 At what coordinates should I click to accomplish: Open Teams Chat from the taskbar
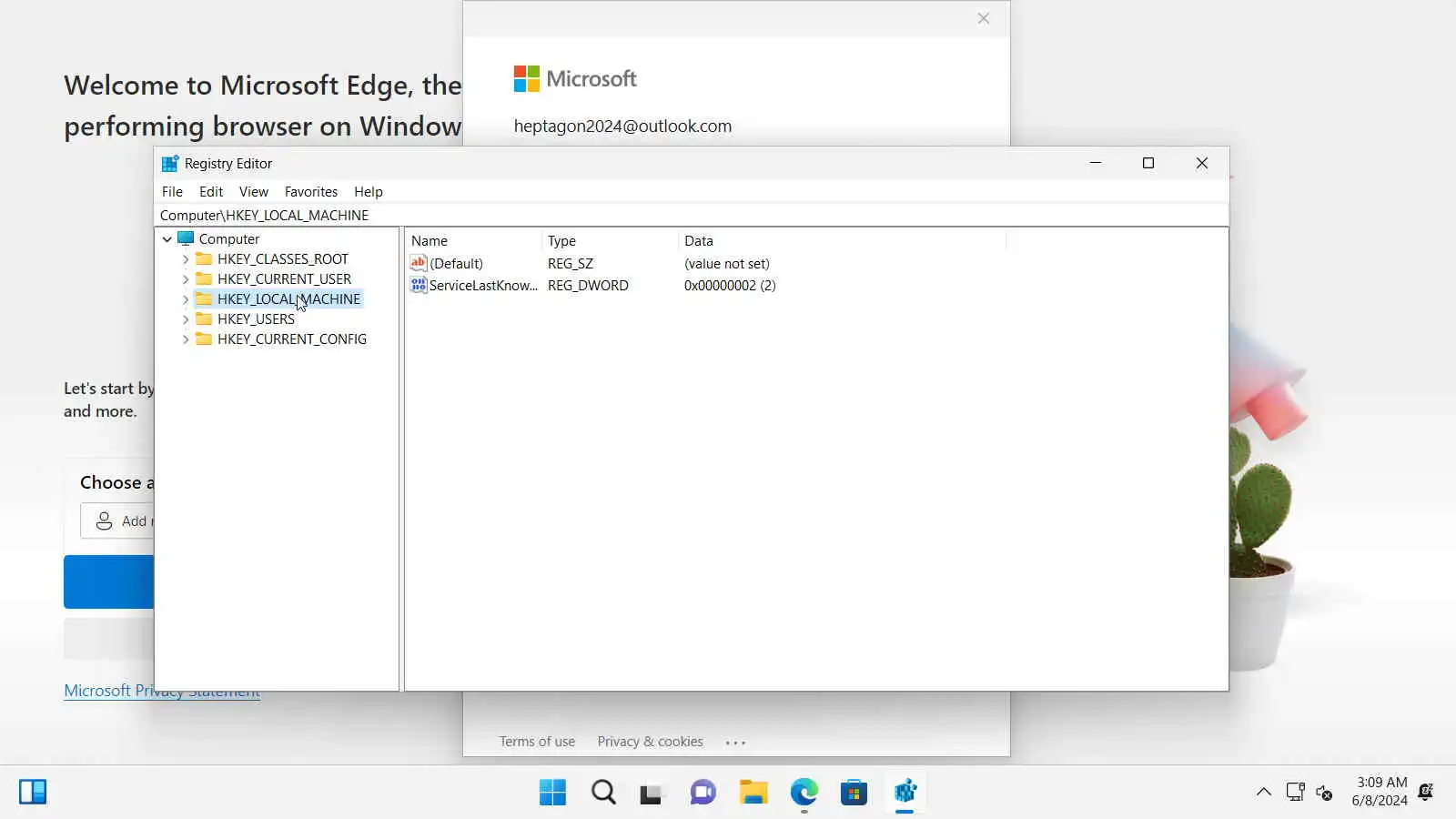(x=703, y=793)
